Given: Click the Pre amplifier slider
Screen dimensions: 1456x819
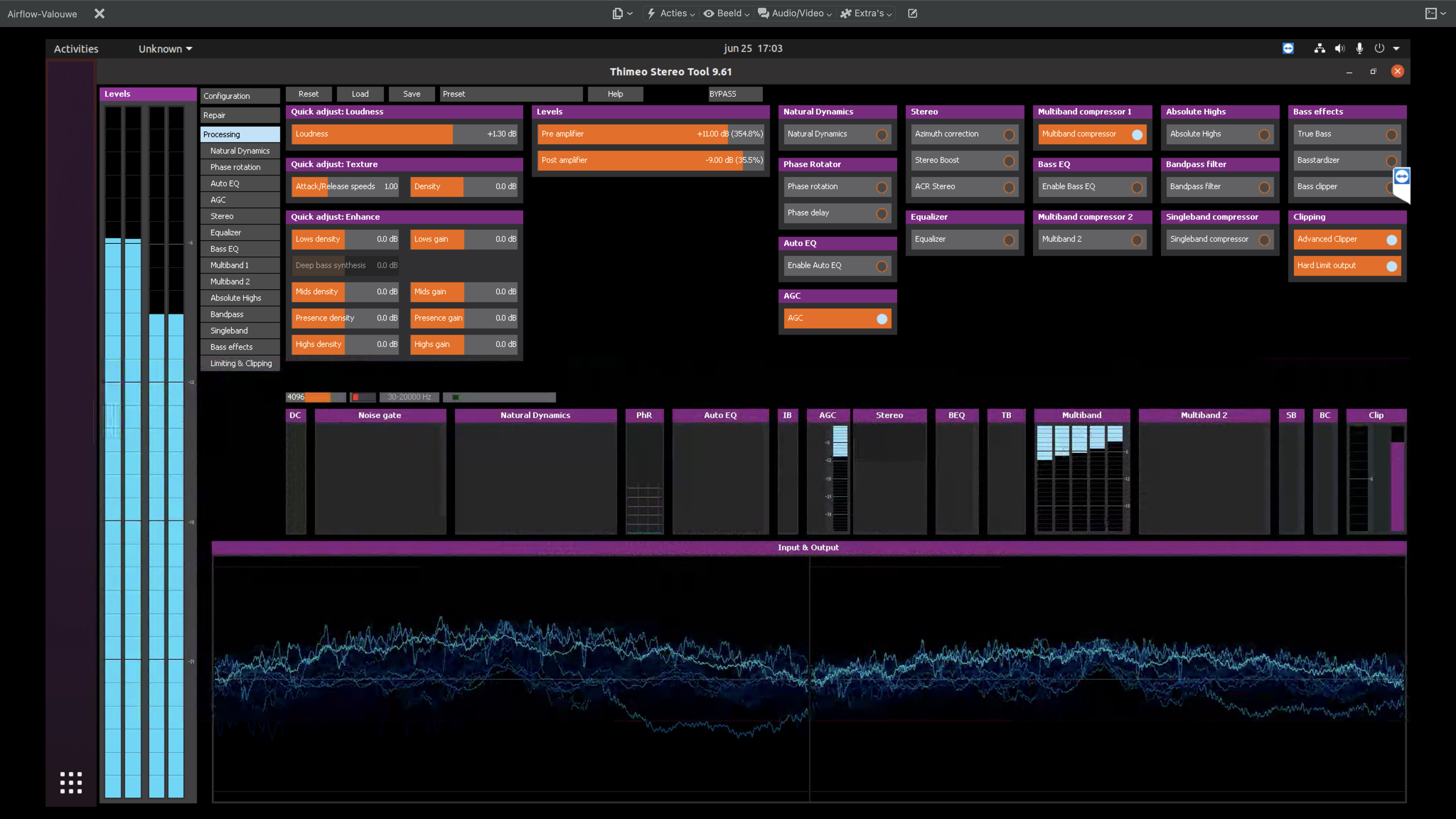Looking at the screenshot, I should (651, 134).
